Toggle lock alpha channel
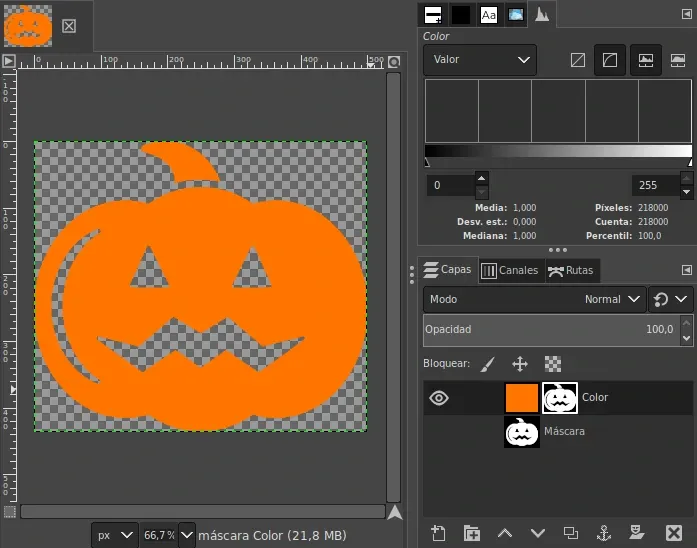 (552, 364)
